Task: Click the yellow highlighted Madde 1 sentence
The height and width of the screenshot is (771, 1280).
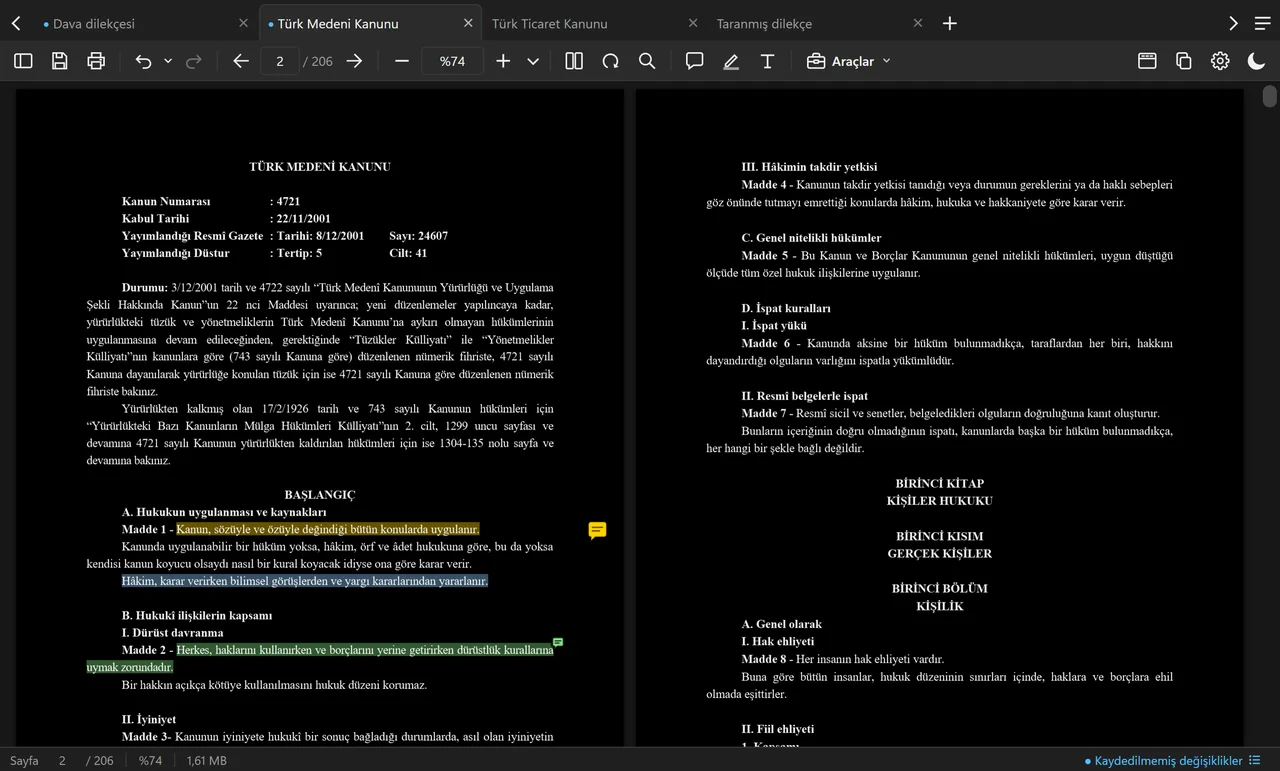Action: click(328, 529)
